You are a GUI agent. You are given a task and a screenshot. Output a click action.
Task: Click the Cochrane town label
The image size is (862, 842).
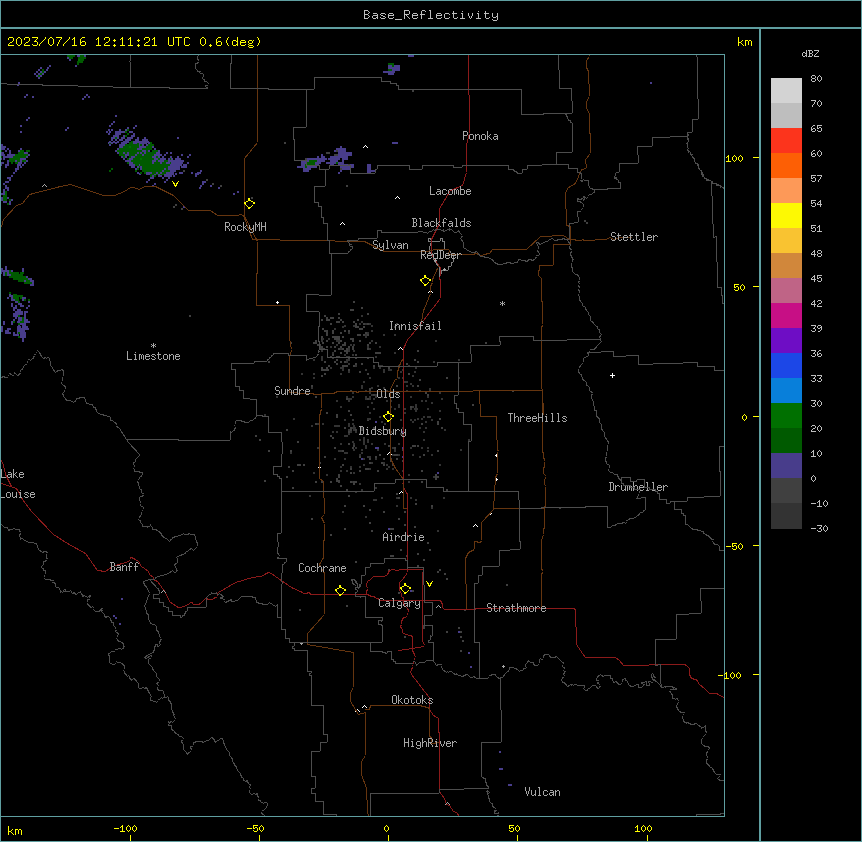pyautogui.click(x=322, y=568)
